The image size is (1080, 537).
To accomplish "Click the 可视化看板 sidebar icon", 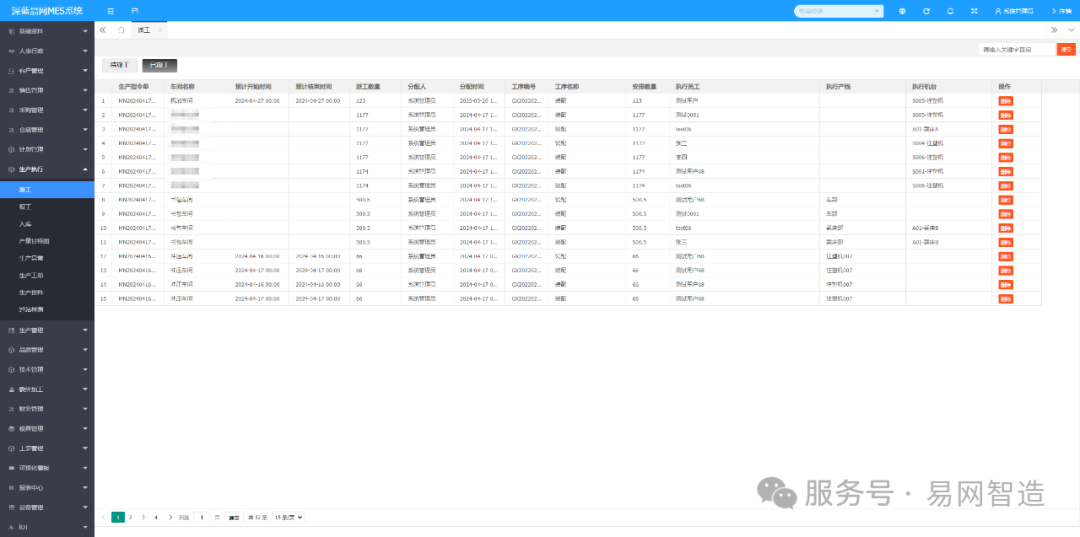I will pyautogui.click(x=11, y=468).
